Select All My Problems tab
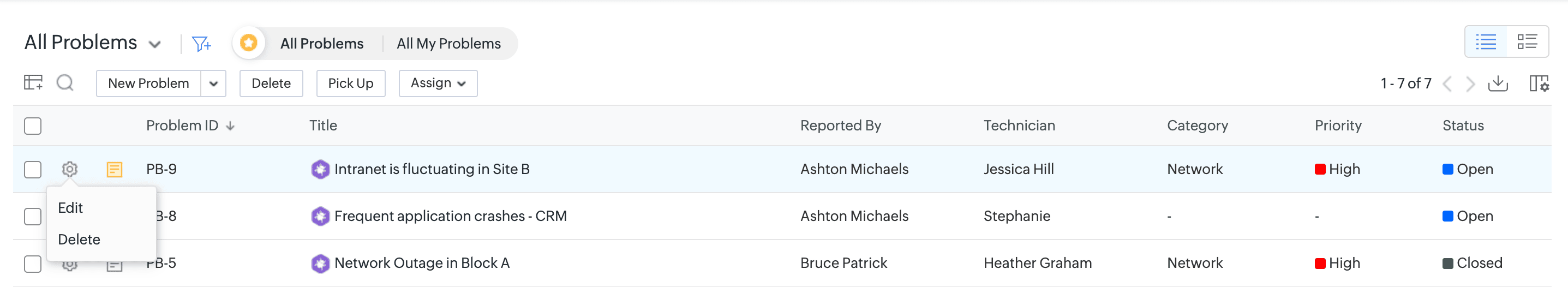 [x=448, y=44]
